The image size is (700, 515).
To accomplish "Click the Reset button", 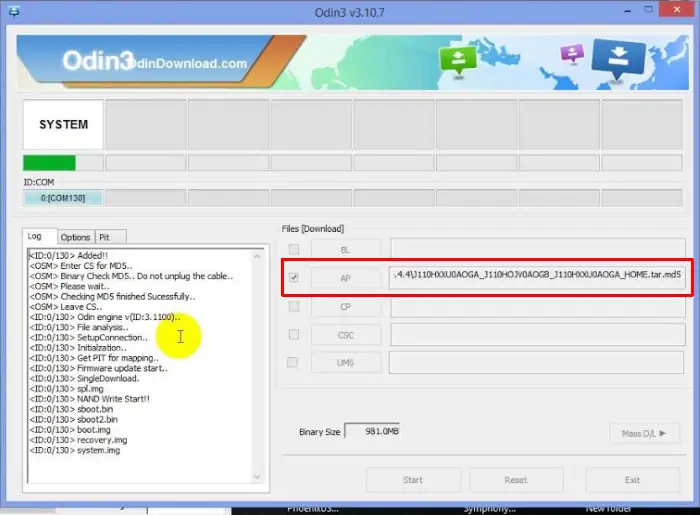I will pyautogui.click(x=516, y=480).
